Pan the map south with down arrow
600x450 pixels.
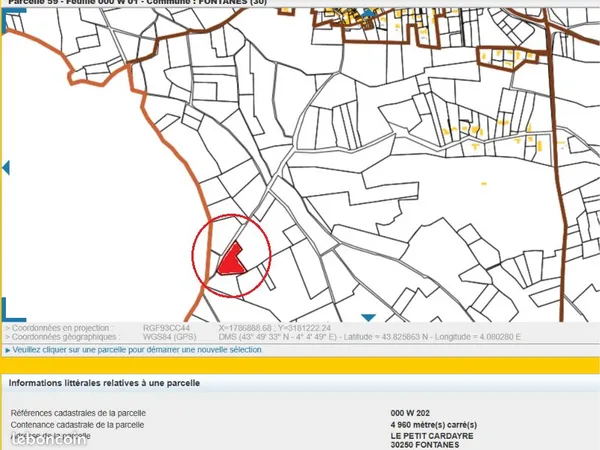(x=368, y=318)
